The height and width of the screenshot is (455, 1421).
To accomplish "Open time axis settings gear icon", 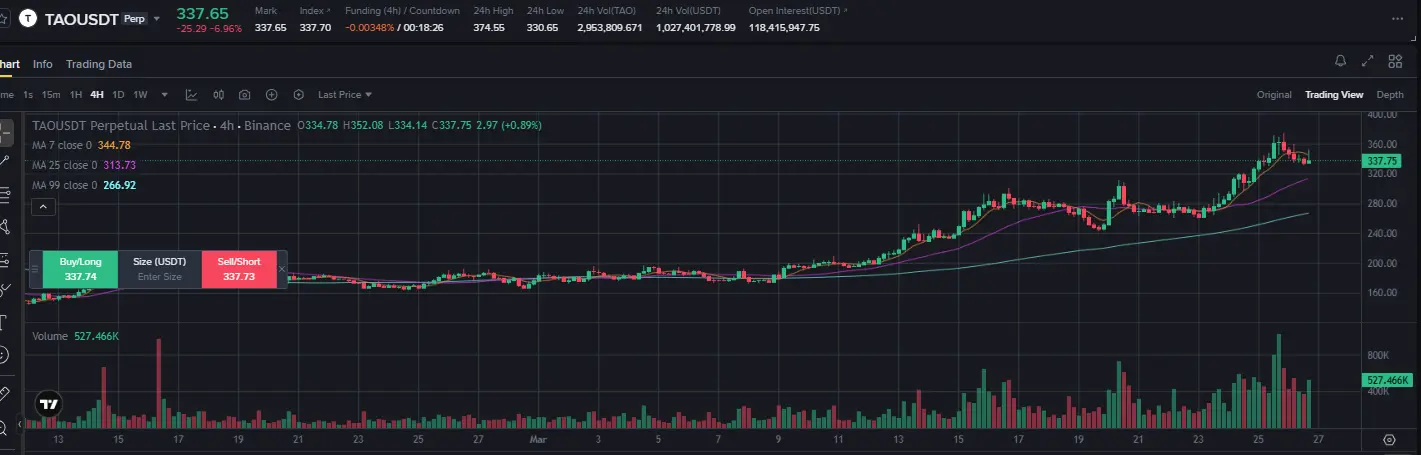I will (1389, 439).
